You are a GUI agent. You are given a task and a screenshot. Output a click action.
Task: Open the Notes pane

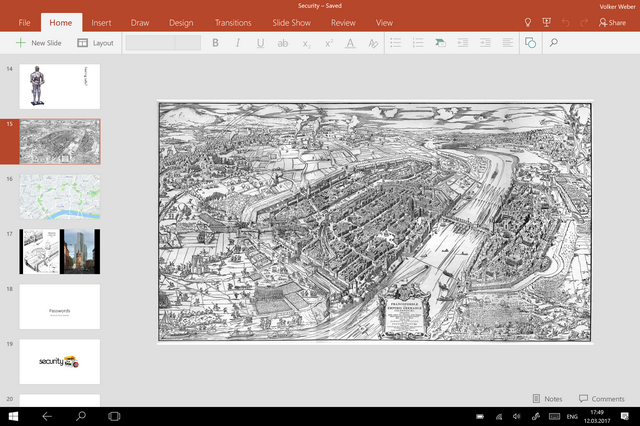(547, 399)
